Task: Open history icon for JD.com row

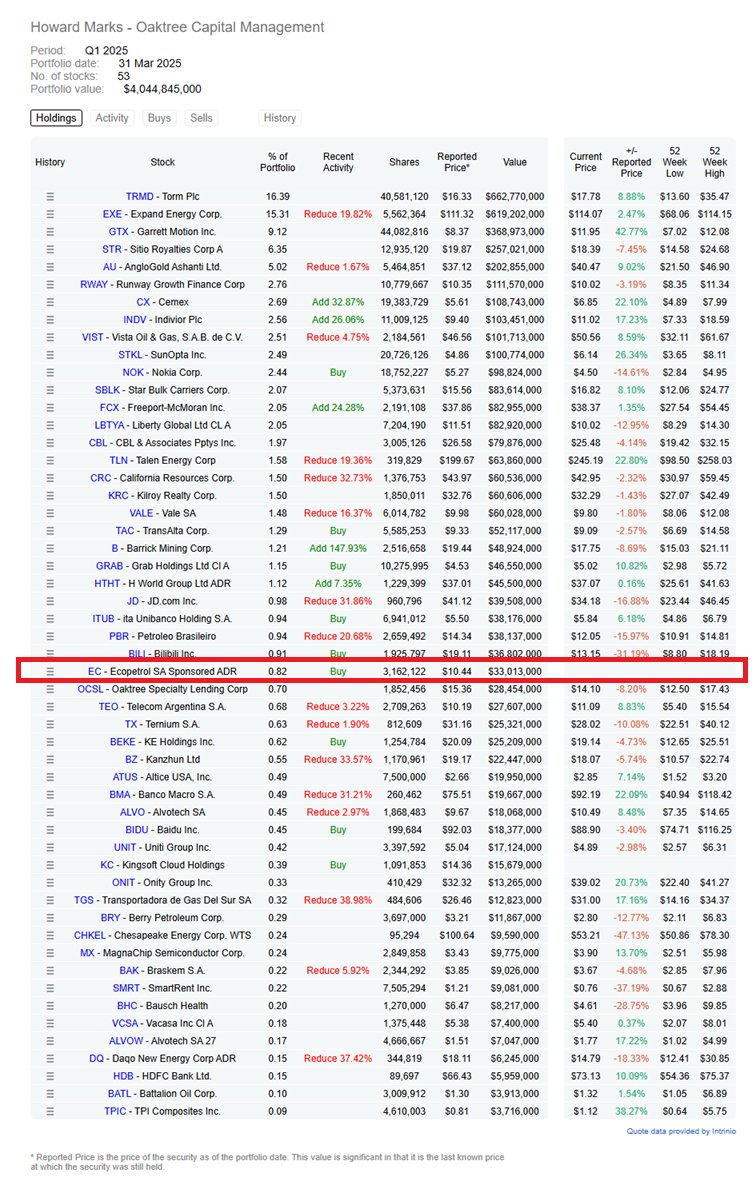Action: pyautogui.click(x=50, y=601)
